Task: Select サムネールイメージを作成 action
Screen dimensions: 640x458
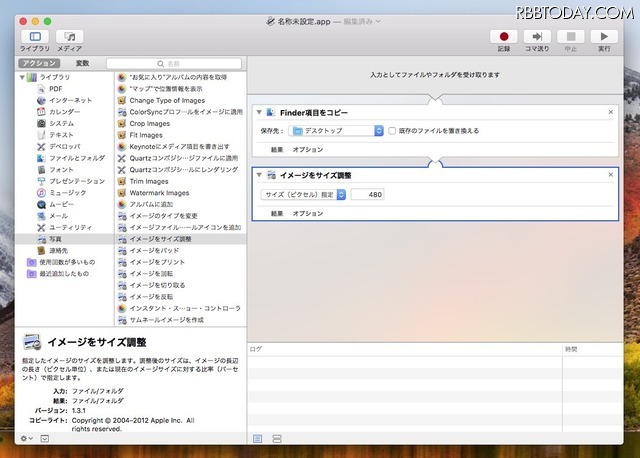Action: coord(167,320)
